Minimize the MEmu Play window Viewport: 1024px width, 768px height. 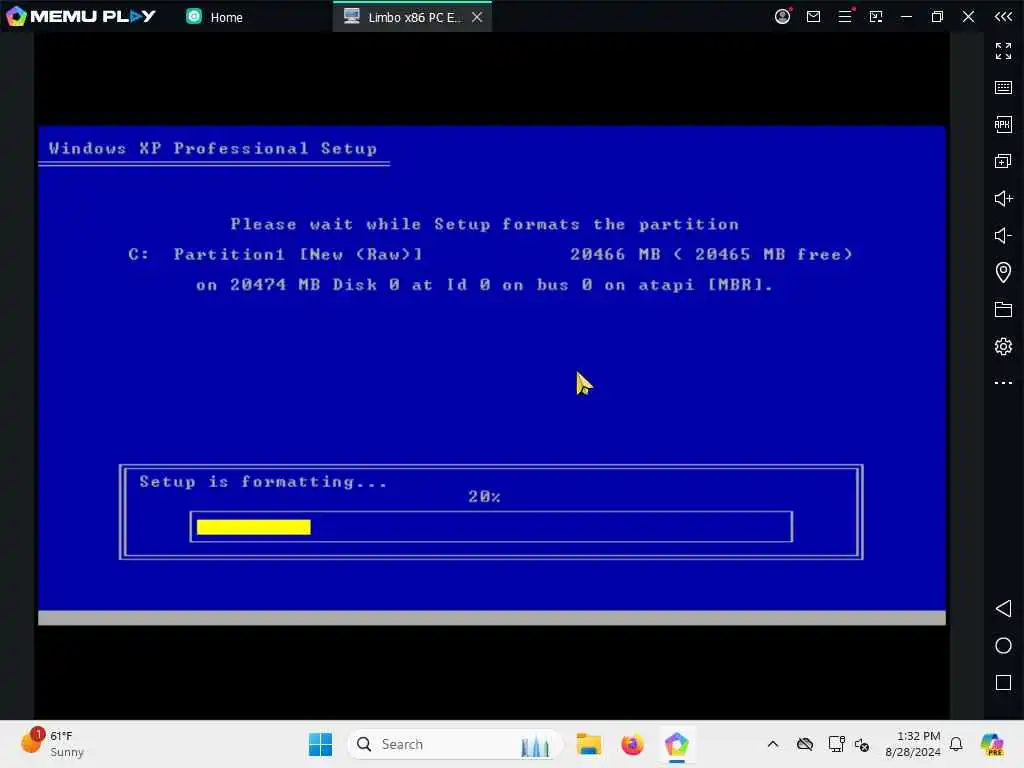coord(906,16)
